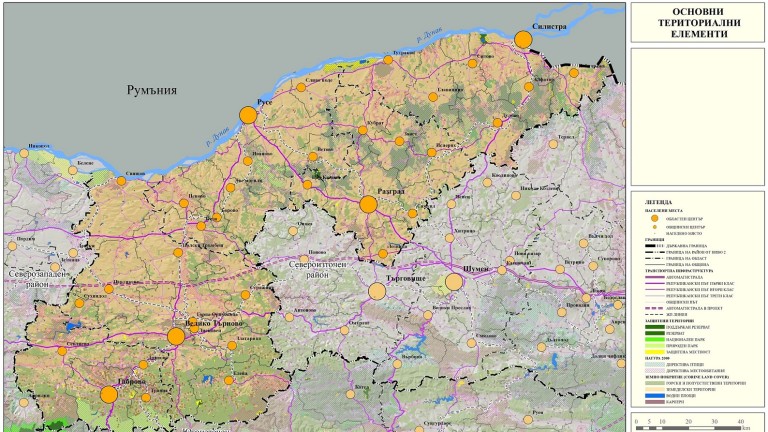The image size is (768, 432).
Task: Click the Румъния country label
Action: click(152, 90)
